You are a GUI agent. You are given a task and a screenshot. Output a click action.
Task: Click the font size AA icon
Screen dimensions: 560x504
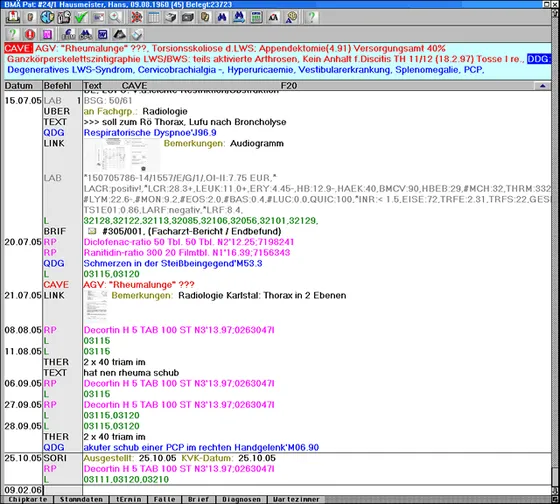coord(273,17)
